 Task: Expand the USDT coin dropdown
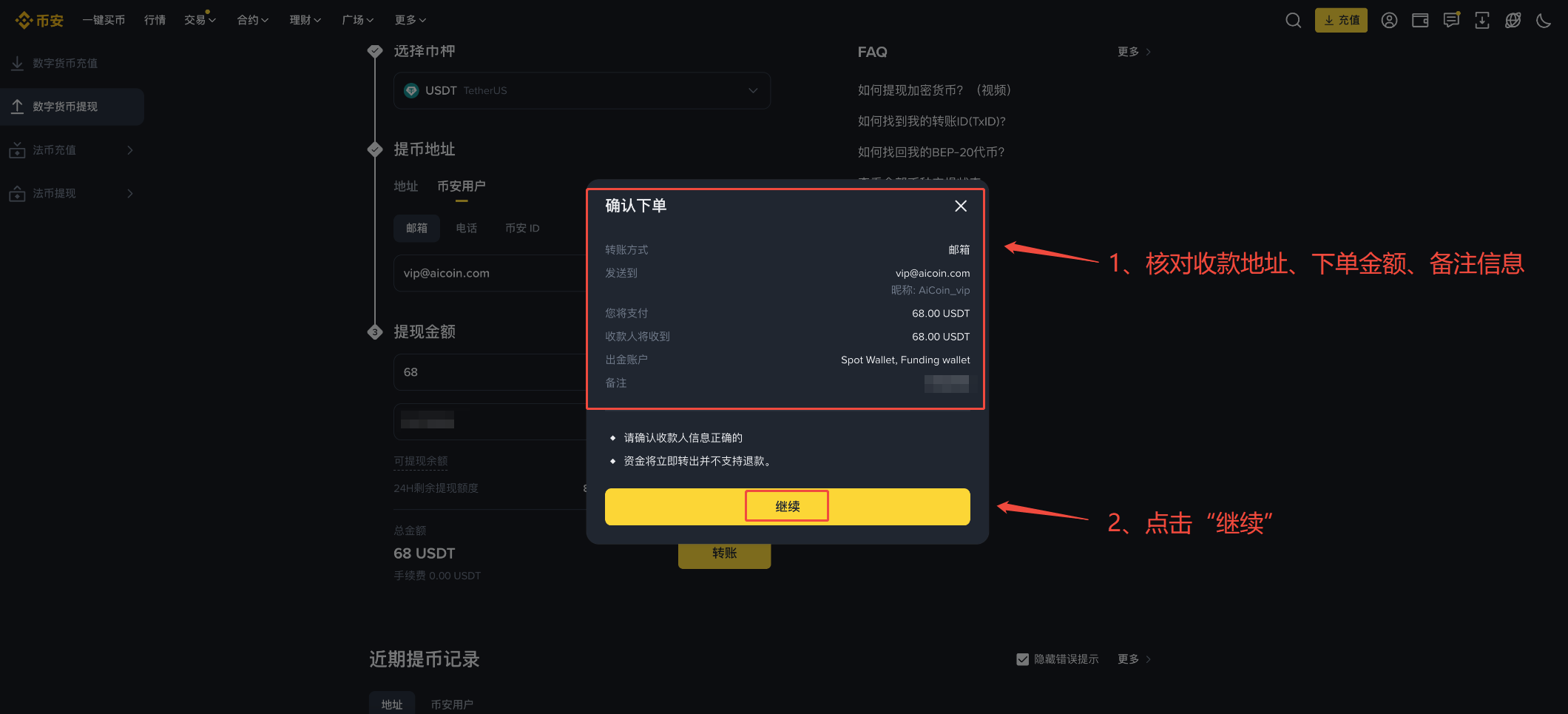point(582,90)
